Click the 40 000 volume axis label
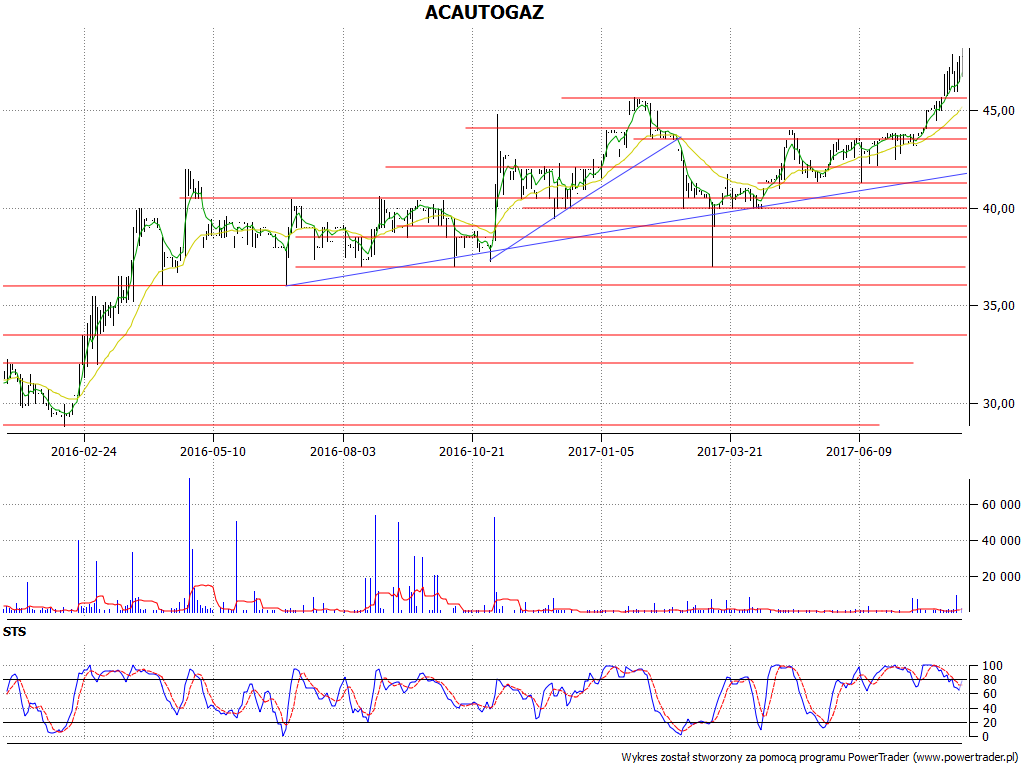Image resolution: width=1024 pixels, height=768 pixels. [1000, 541]
